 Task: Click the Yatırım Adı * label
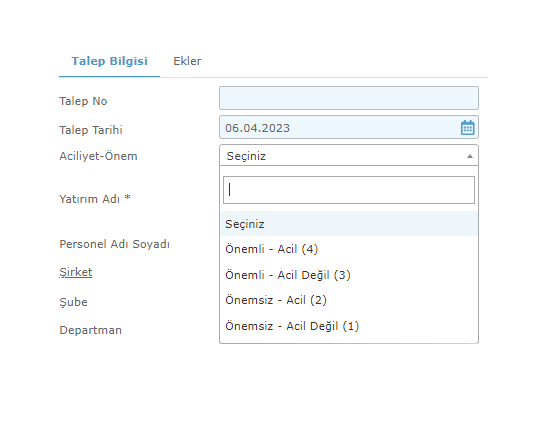coord(95,199)
